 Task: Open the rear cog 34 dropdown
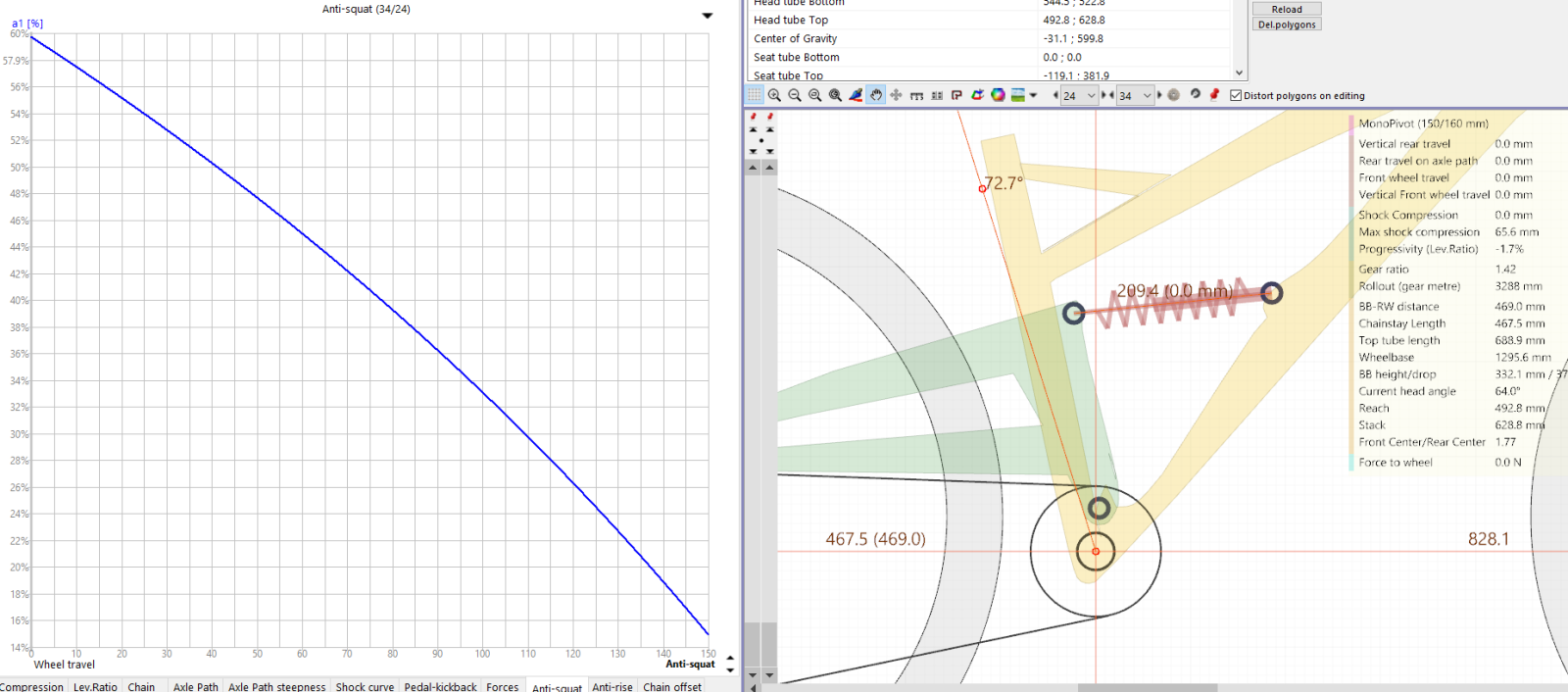click(1147, 96)
